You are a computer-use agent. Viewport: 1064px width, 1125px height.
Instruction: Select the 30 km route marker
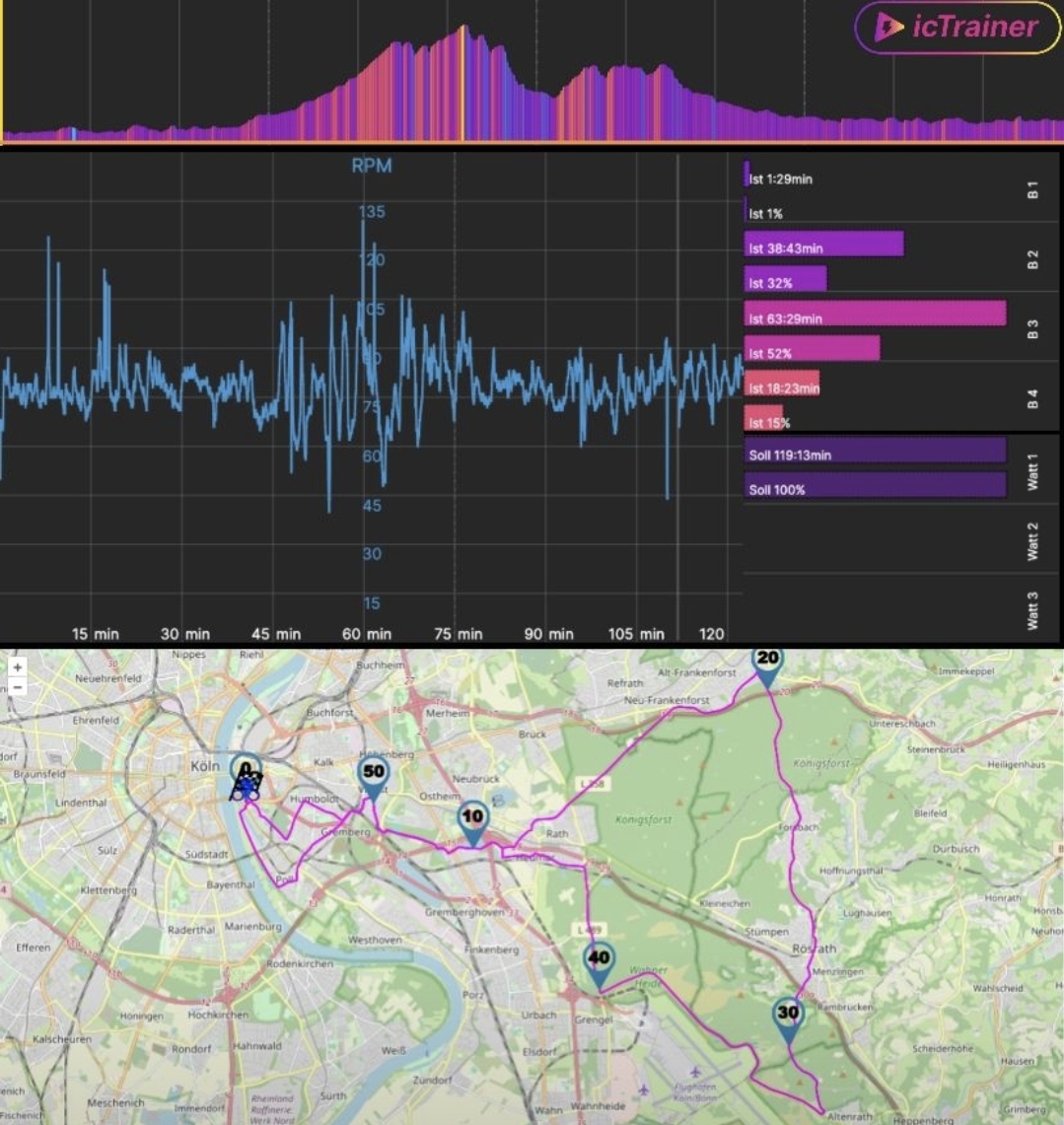pos(788,1019)
